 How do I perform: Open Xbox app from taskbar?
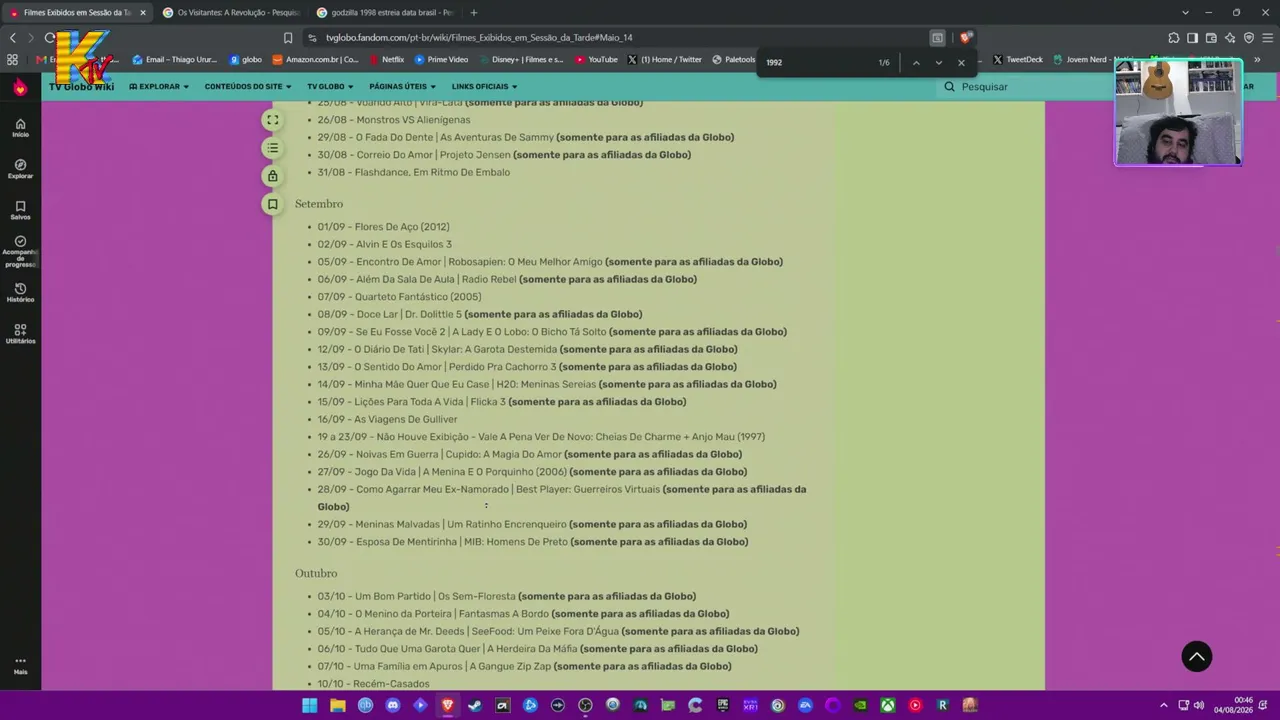pyautogui.click(x=887, y=705)
